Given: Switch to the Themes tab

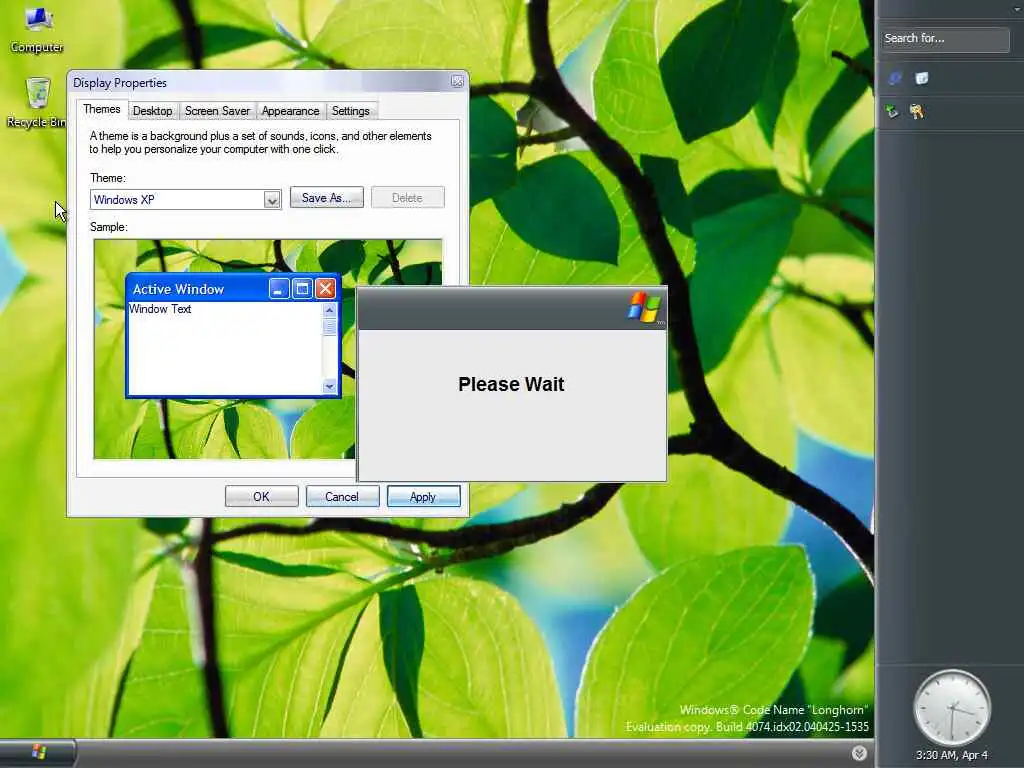Looking at the screenshot, I should [x=102, y=110].
